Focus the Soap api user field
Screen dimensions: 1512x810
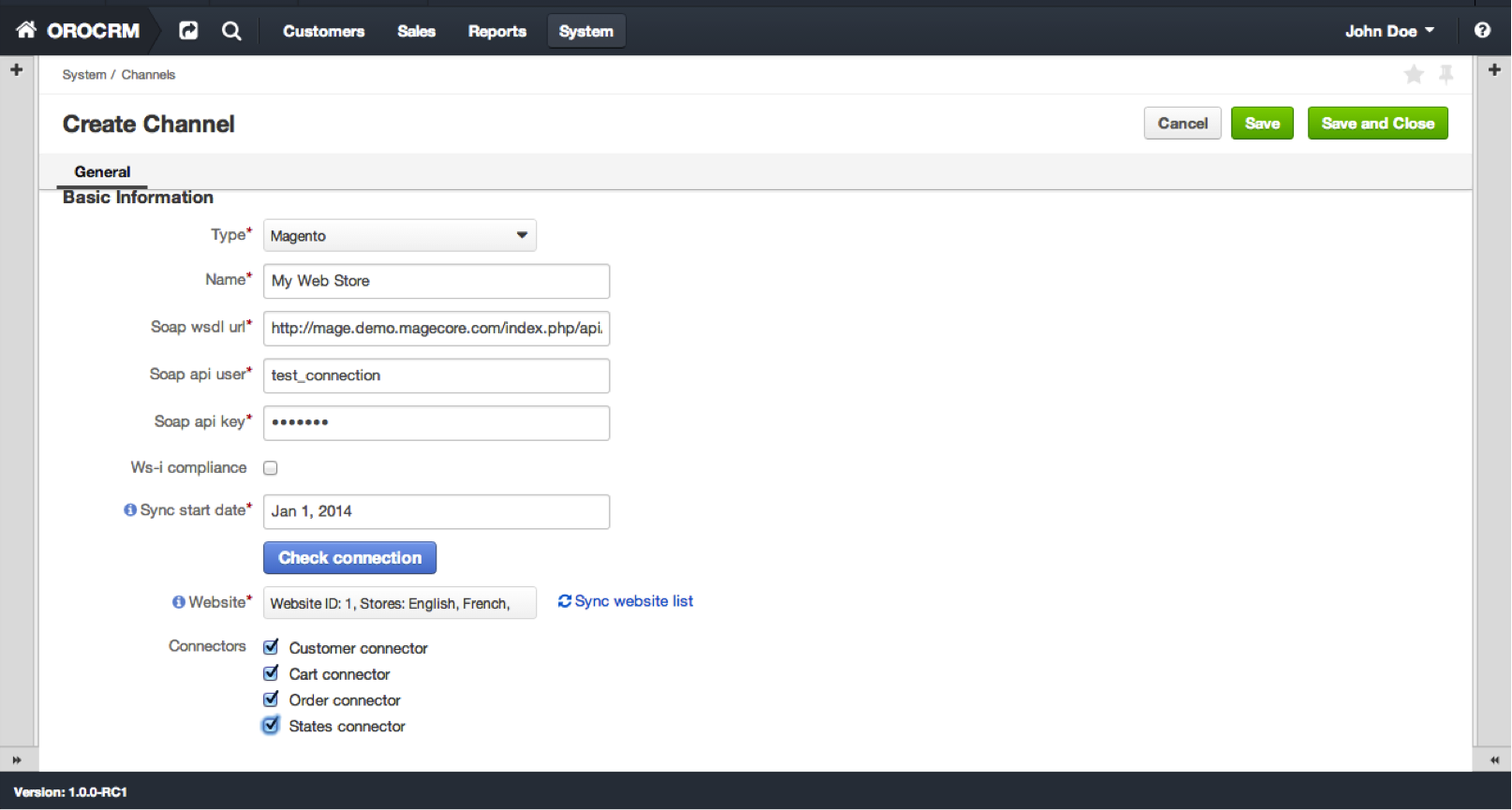click(437, 376)
